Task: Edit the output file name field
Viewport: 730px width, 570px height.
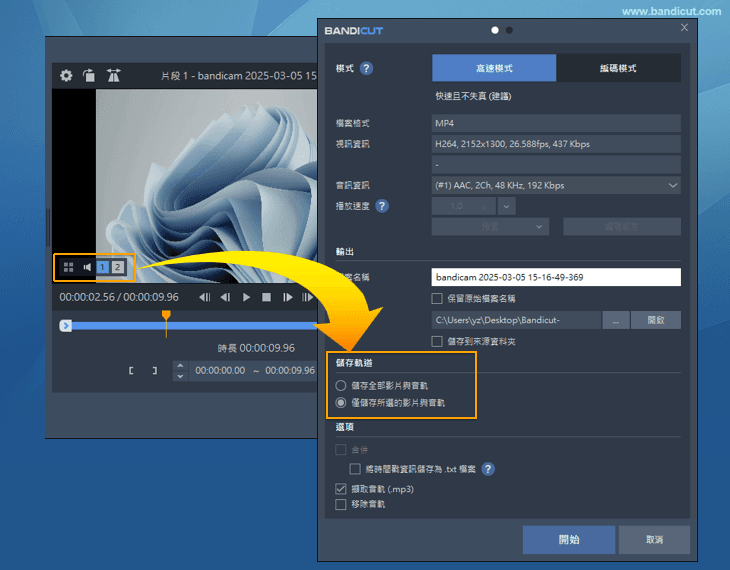Action: pos(556,277)
